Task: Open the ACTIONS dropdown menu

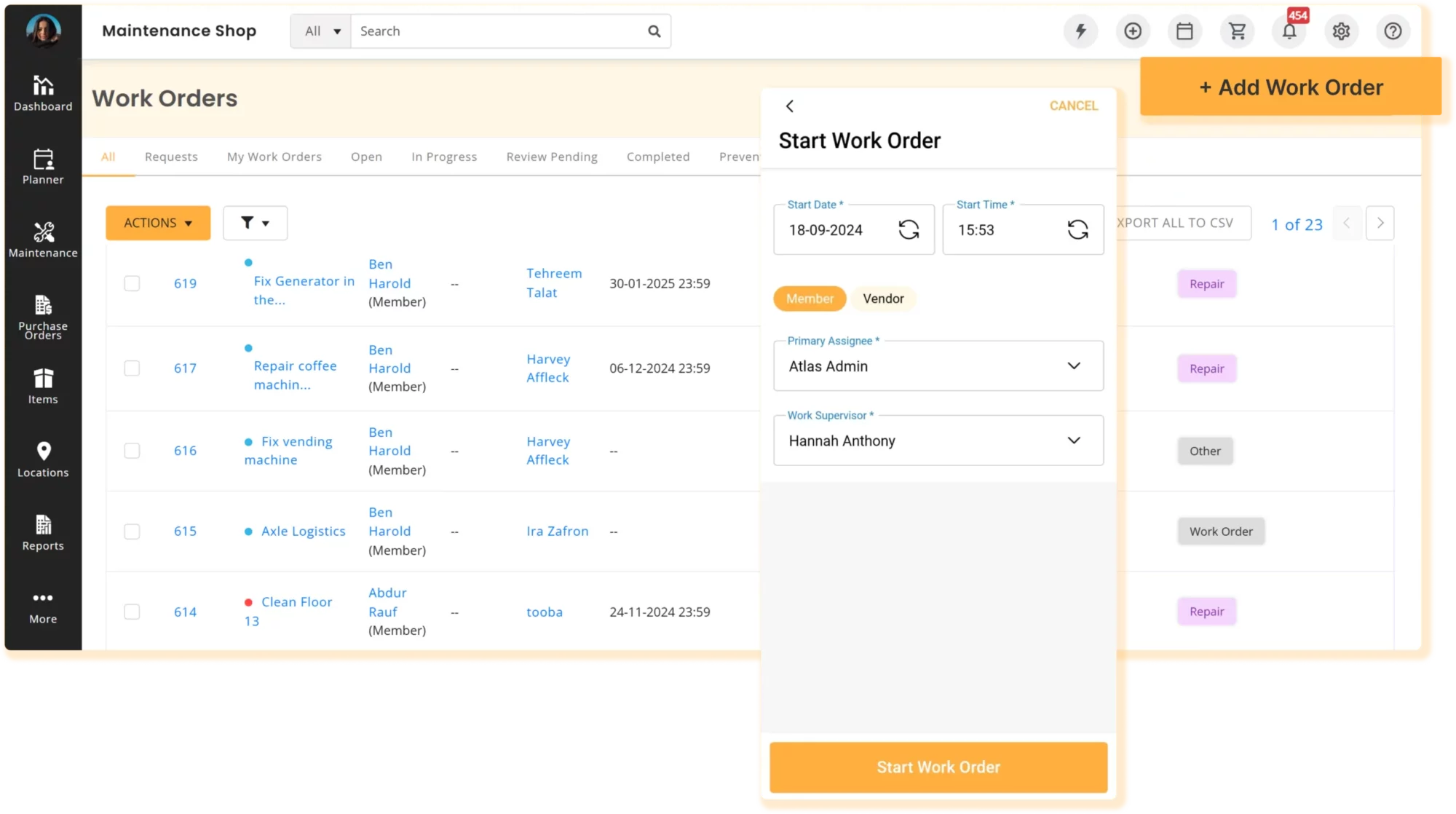Action: pos(158,223)
